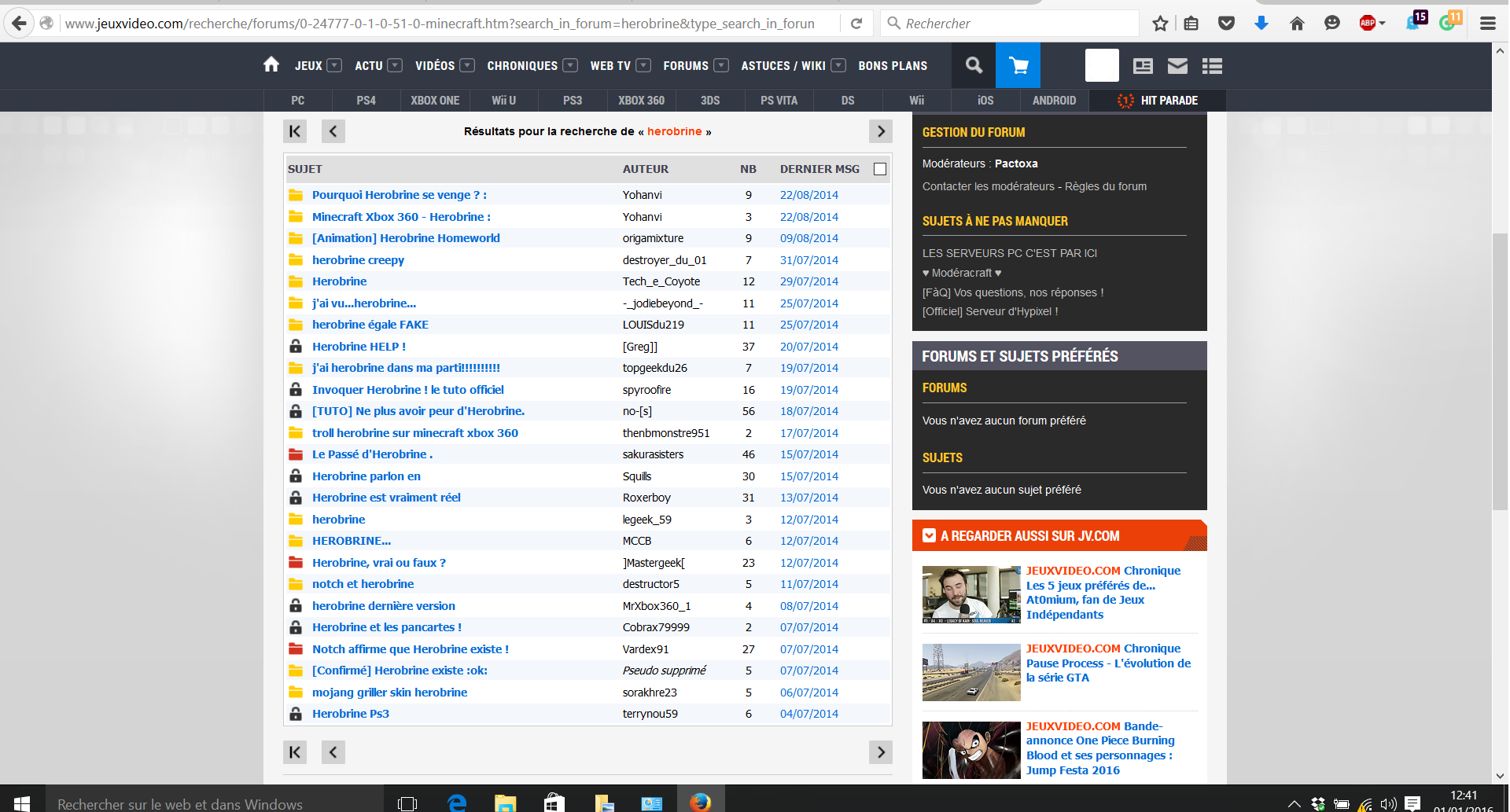The width and height of the screenshot is (1510, 812).
Task: Open the blue shopping cart icon
Action: coord(1018,65)
